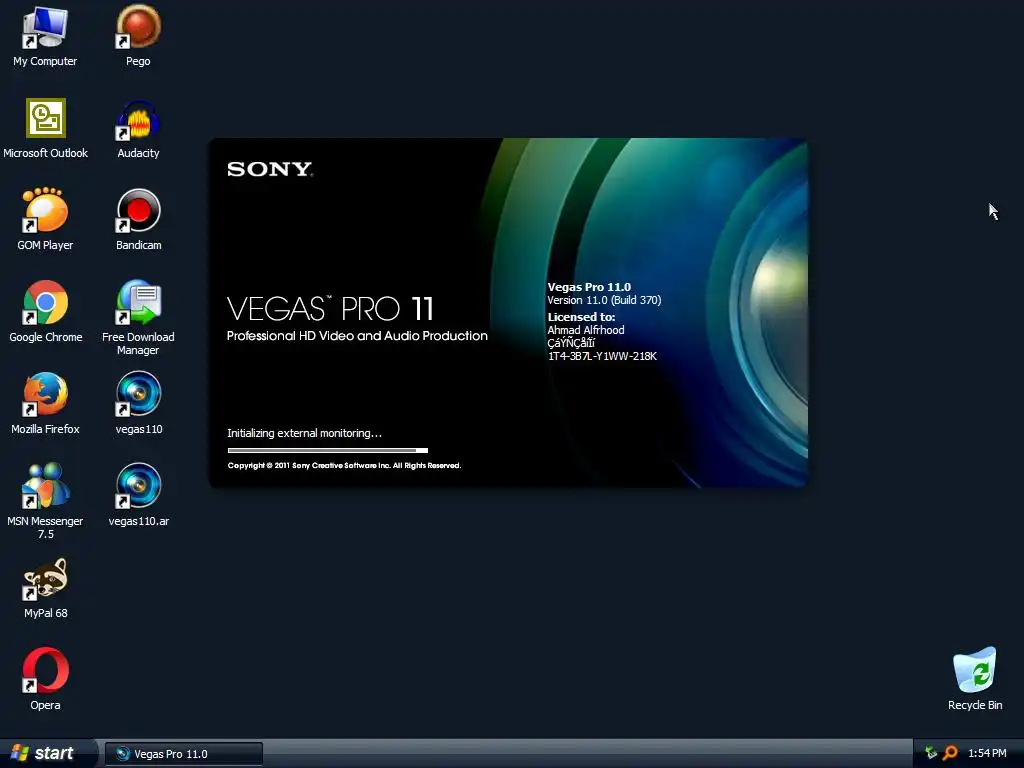Image resolution: width=1024 pixels, height=768 pixels.
Task: Click the VEGAS PRO 11 title logo
Action: pos(330,309)
